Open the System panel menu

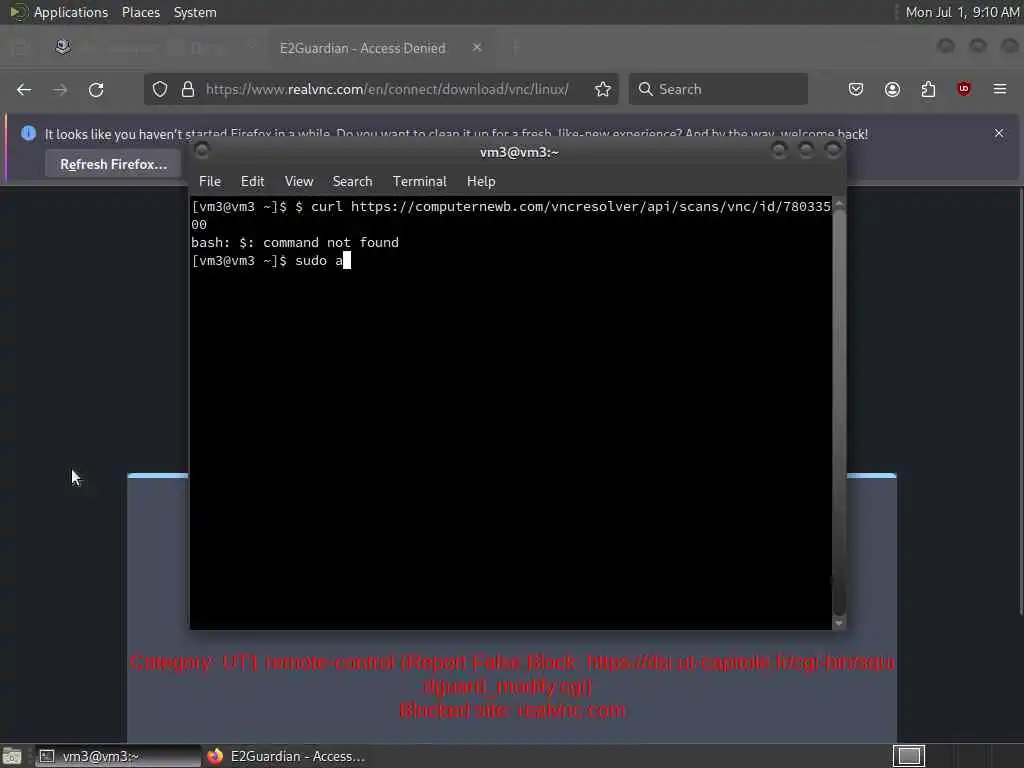[x=195, y=12]
